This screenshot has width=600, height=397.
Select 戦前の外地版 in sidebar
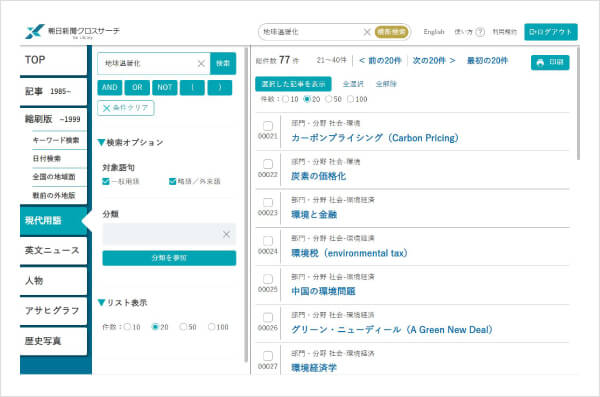tap(54, 196)
